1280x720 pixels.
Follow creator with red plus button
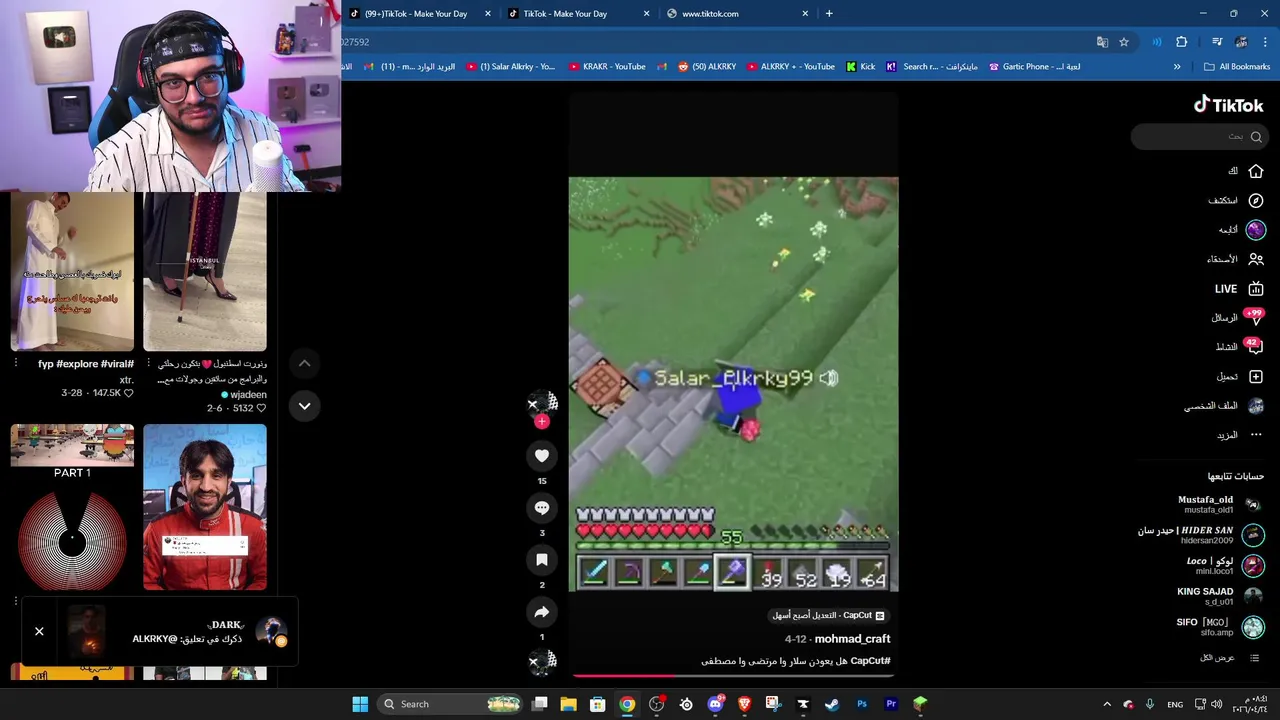tap(542, 422)
